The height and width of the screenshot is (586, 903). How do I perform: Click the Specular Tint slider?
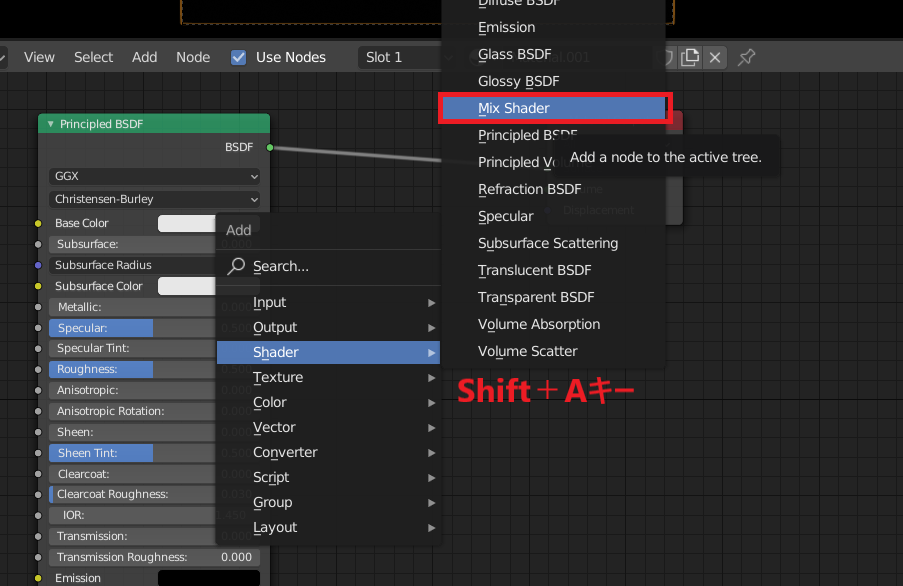(132, 348)
